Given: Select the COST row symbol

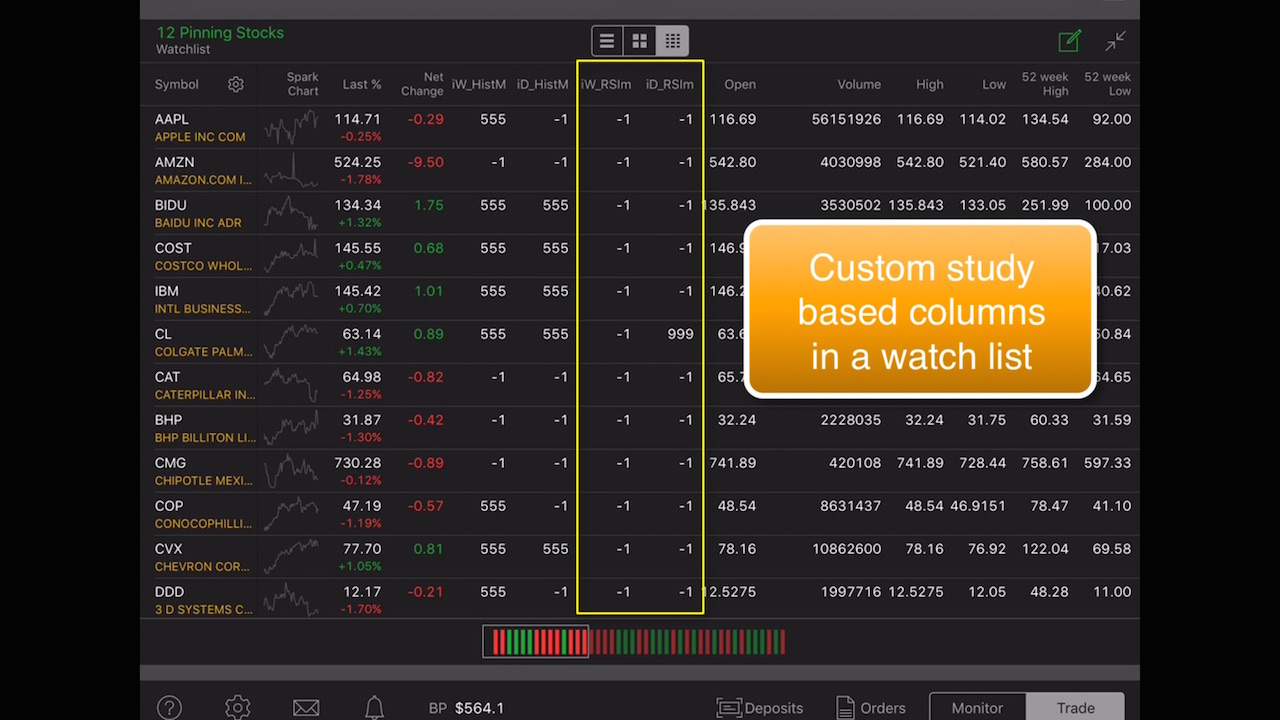Looking at the screenshot, I should [173, 248].
